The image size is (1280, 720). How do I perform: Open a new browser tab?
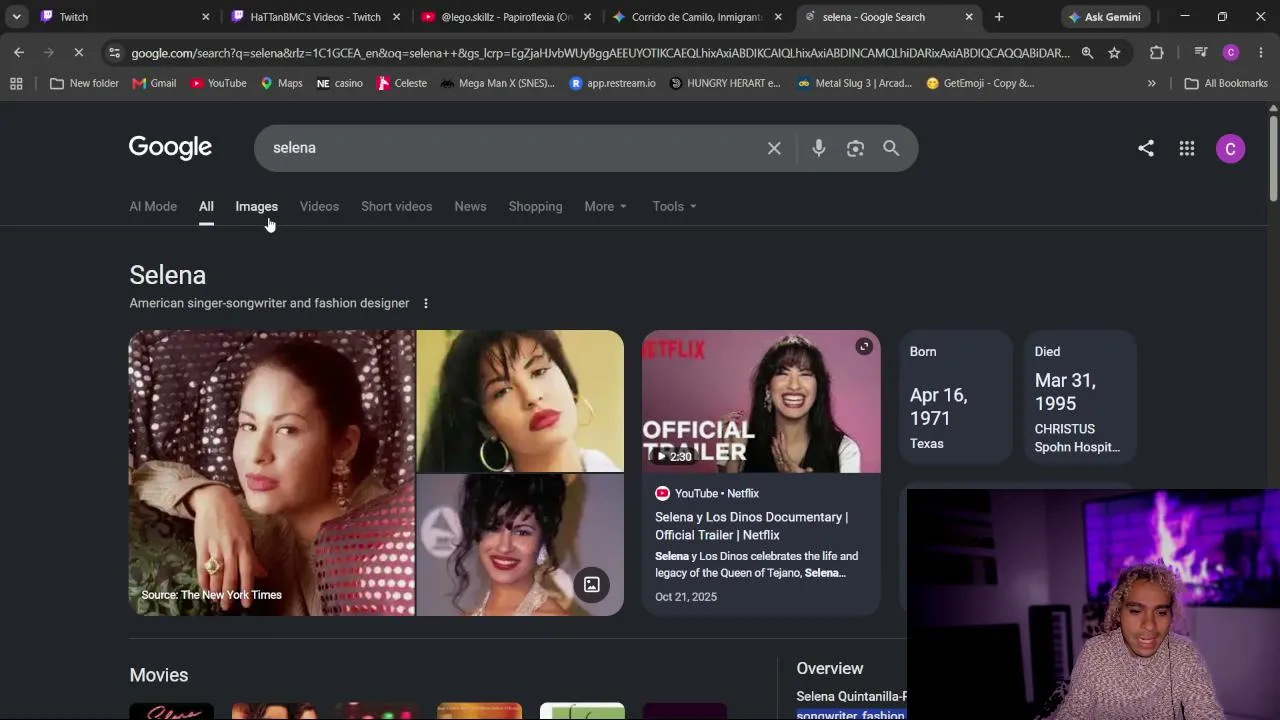click(x=999, y=17)
